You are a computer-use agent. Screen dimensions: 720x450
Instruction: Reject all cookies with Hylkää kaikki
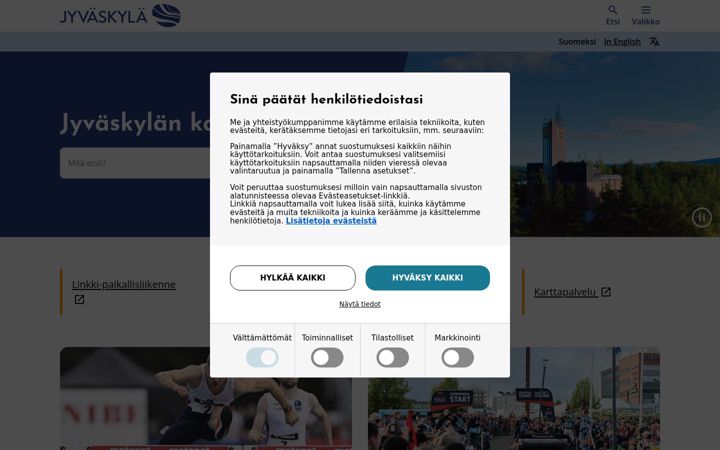292,278
